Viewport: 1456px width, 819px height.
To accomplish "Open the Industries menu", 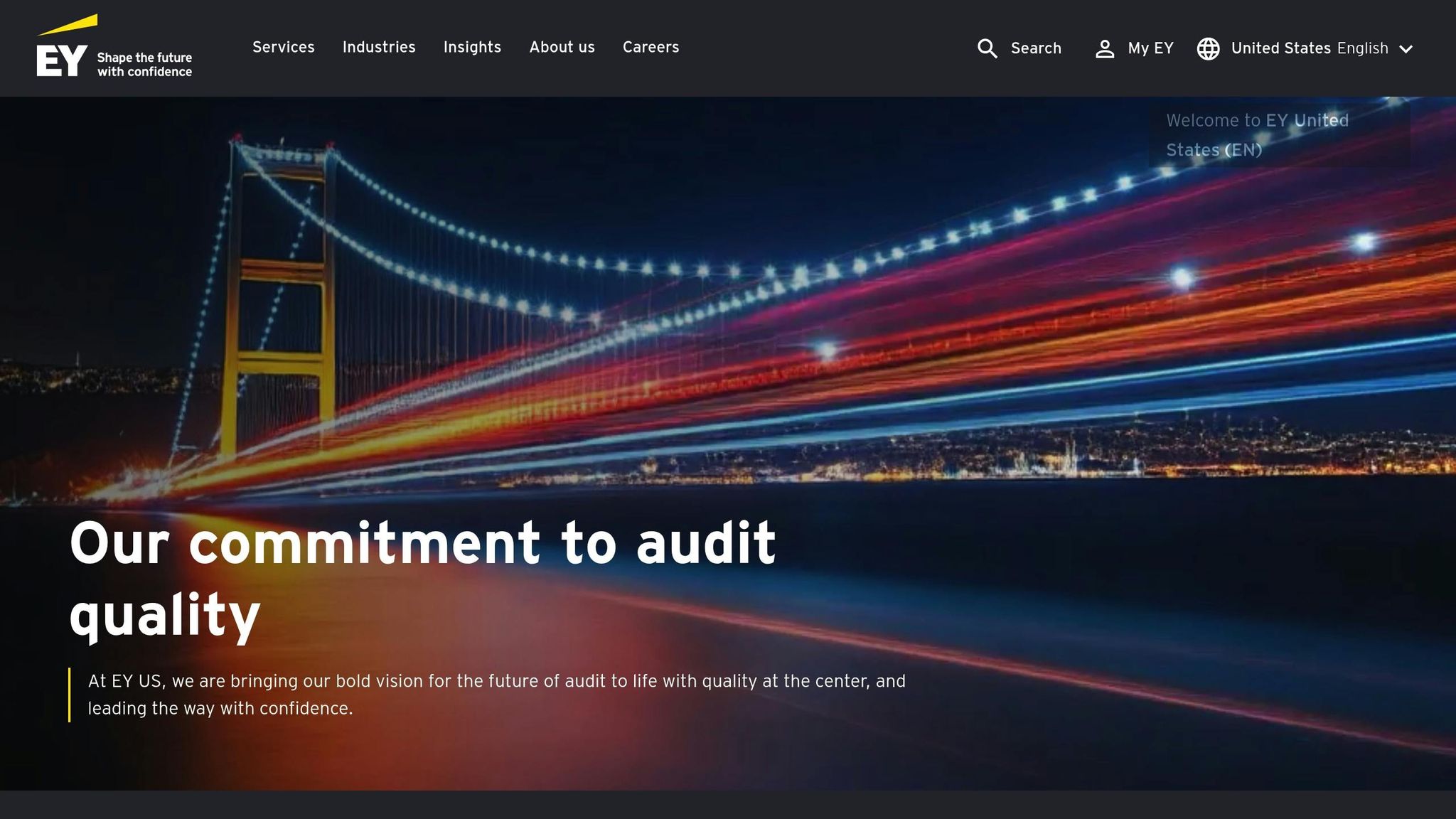I will point(379,47).
